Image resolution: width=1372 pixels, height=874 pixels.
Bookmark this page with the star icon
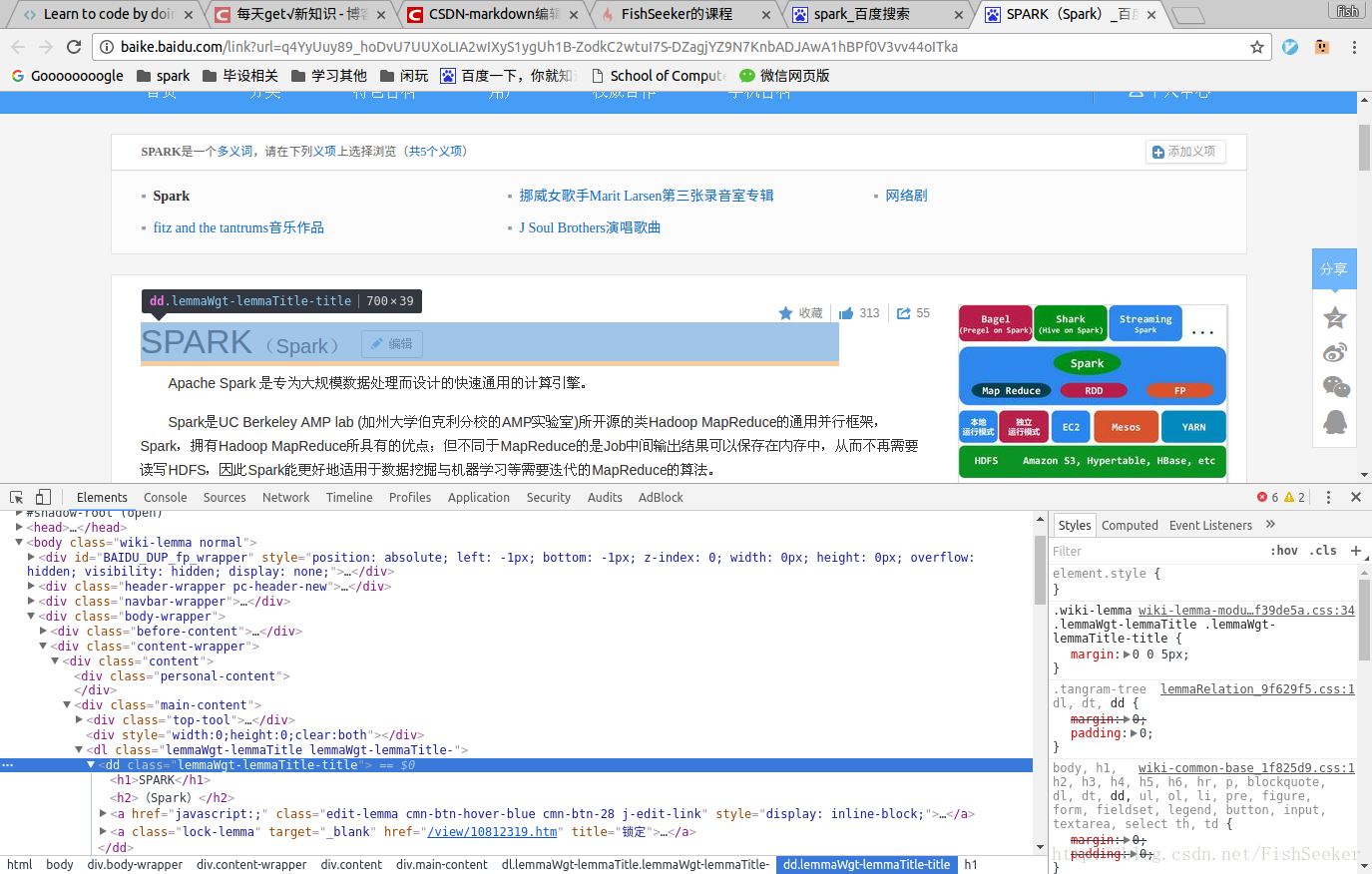click(x=1257, y=47)
